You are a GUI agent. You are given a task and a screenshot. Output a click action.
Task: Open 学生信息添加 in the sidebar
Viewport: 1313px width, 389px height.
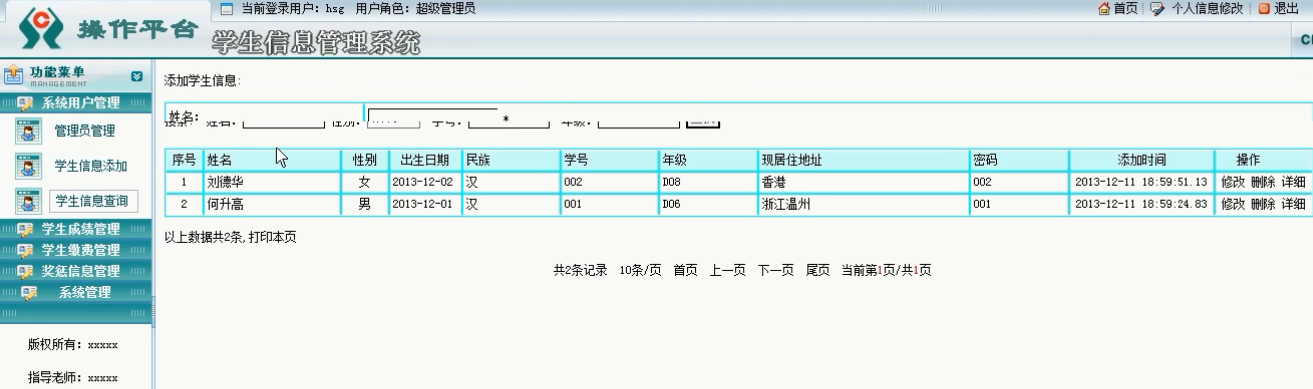(x=91, y=166)
